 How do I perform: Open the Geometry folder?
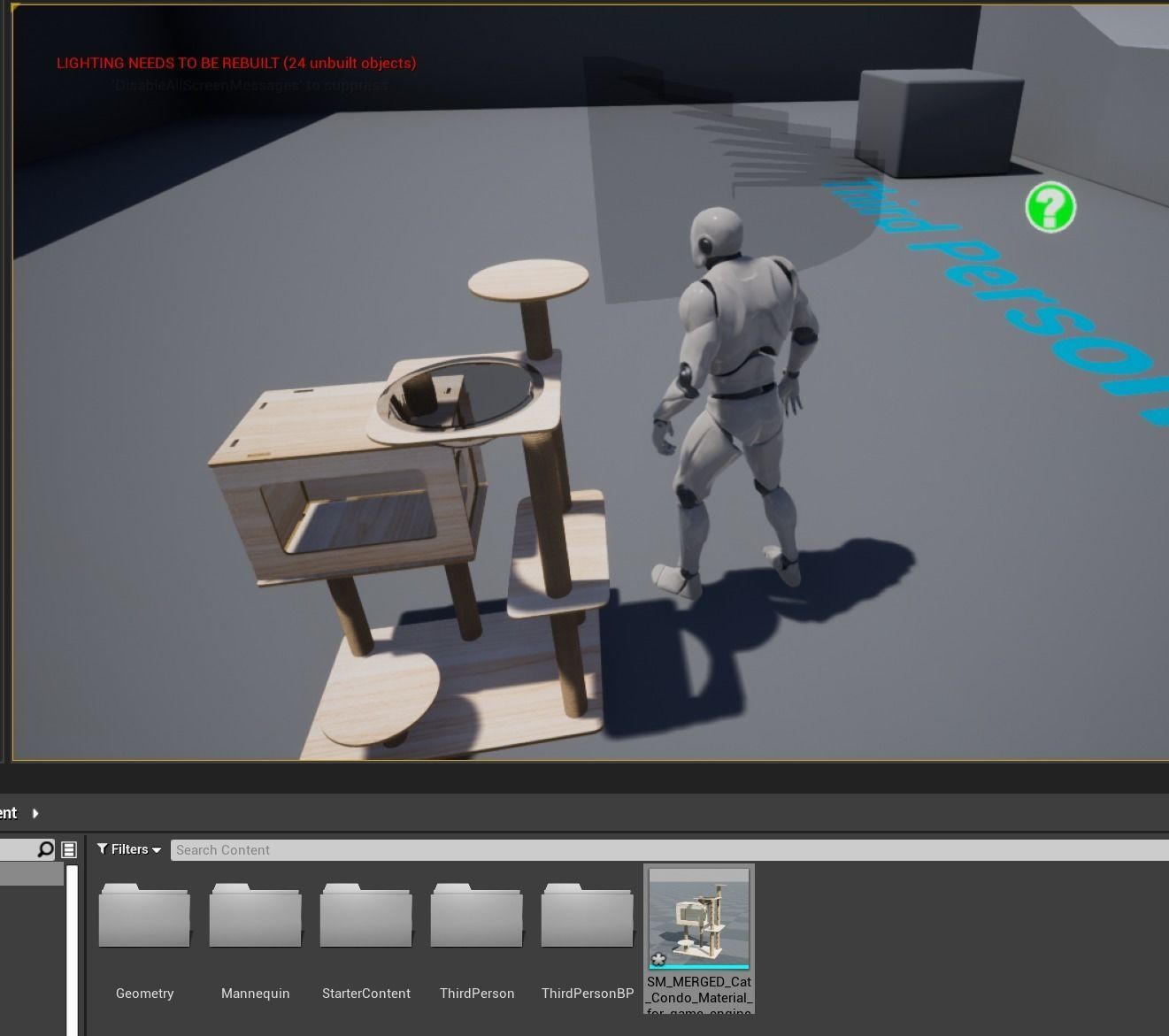pyautogui.click(x=144, y=916)
